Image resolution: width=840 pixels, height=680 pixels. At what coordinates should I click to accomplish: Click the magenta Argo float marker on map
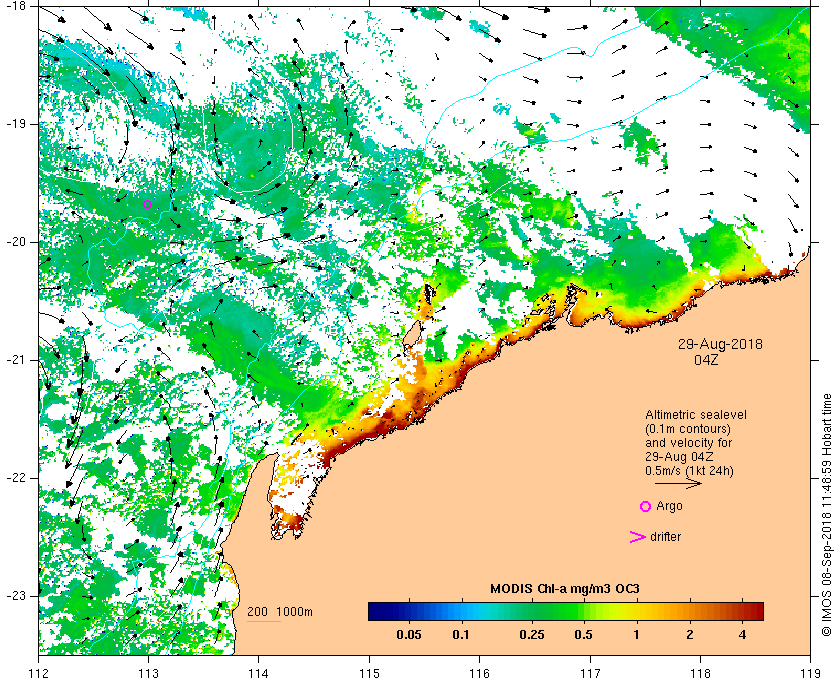click(148, 204)
